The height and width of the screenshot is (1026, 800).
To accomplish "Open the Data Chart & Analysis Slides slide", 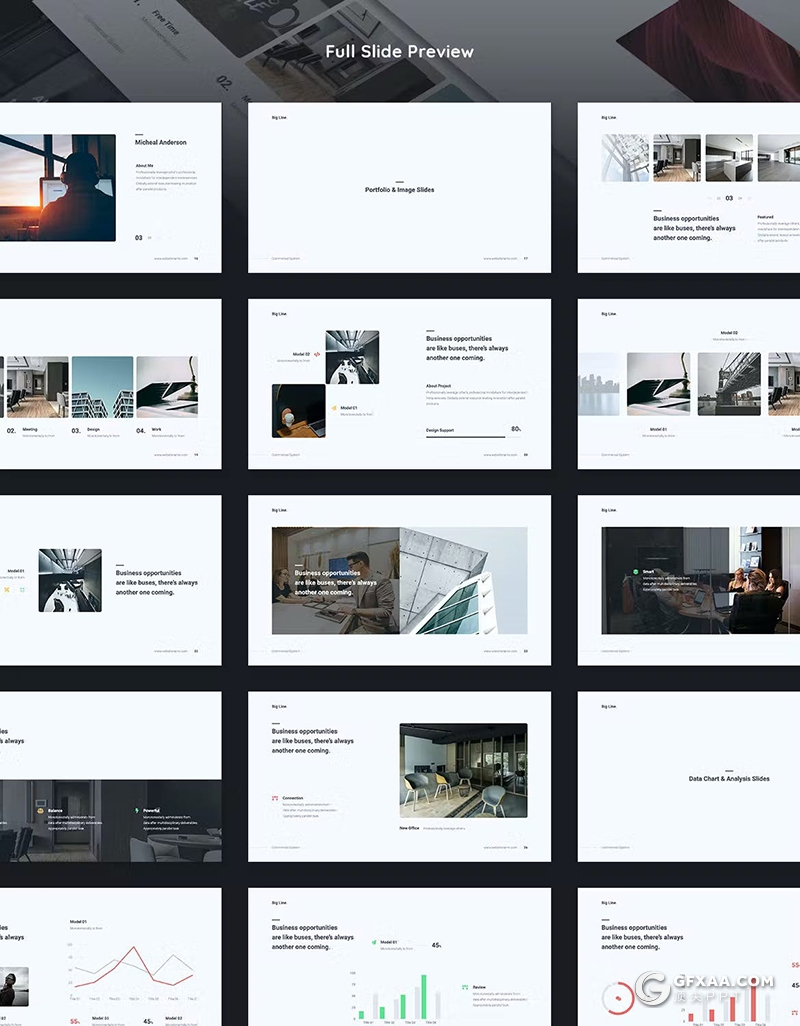I will click(728, 778).
